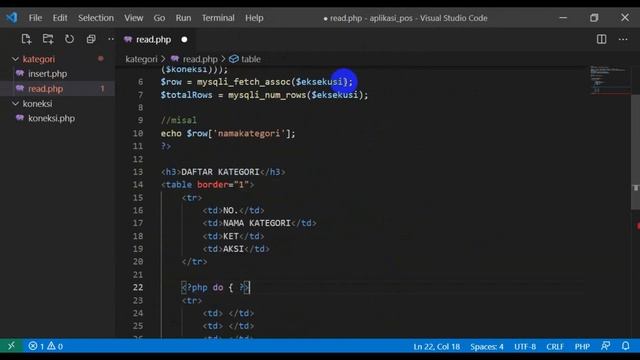Viewport: 640px width, 360px height.
Task: Open koneksi.php file
Action: 51,118
